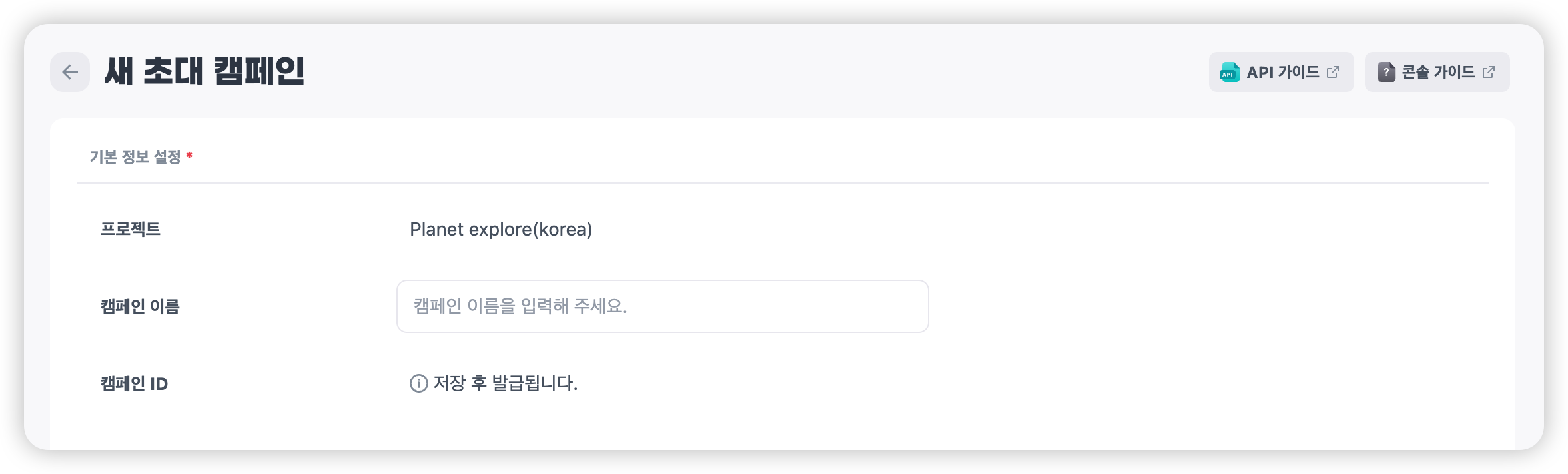Click the 캠페인 이름 label
Image resolution: width=1568 pixels, height=474 pixels.
140,306
